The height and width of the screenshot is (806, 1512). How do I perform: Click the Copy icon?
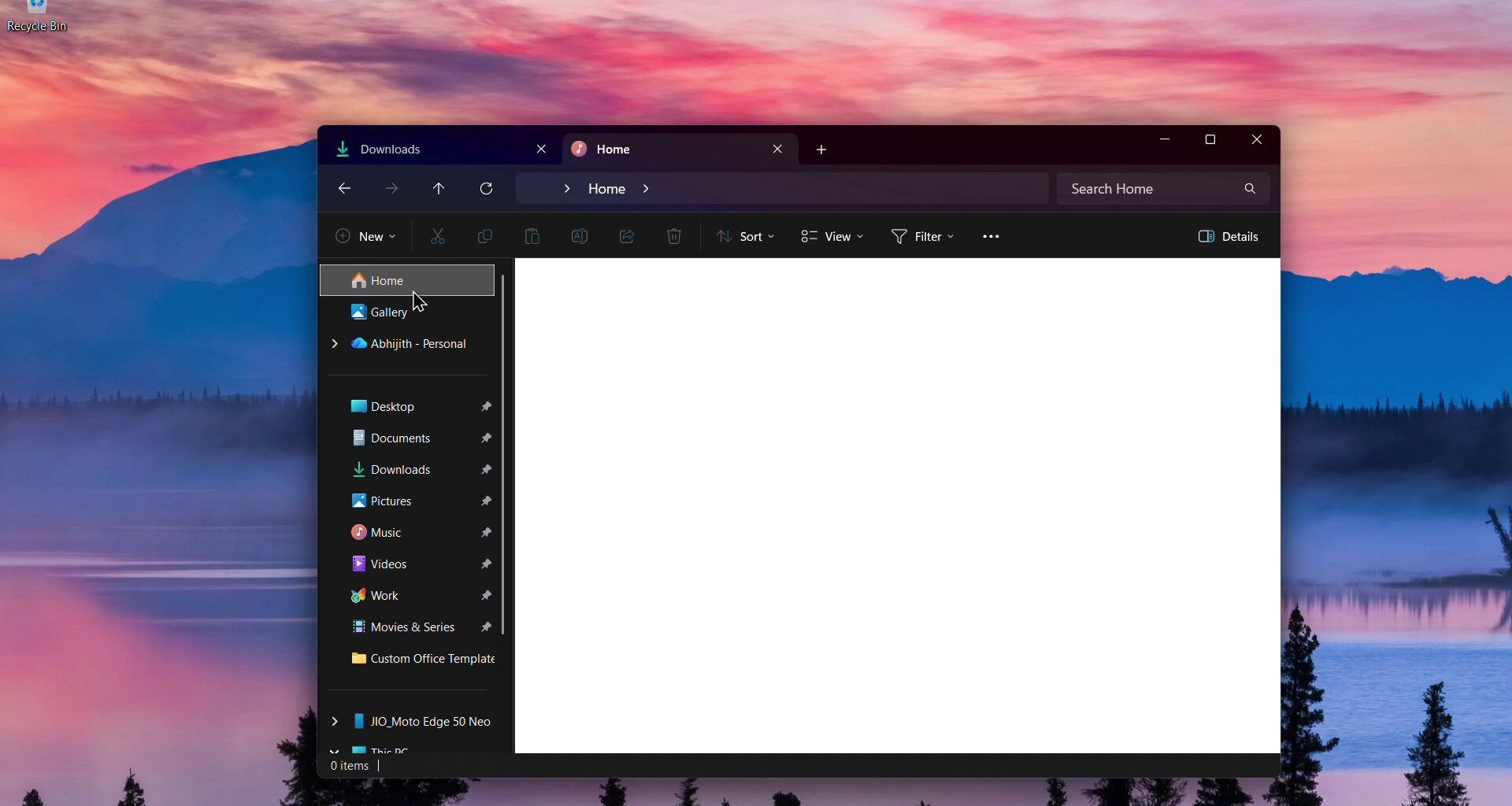click(486, 236)
